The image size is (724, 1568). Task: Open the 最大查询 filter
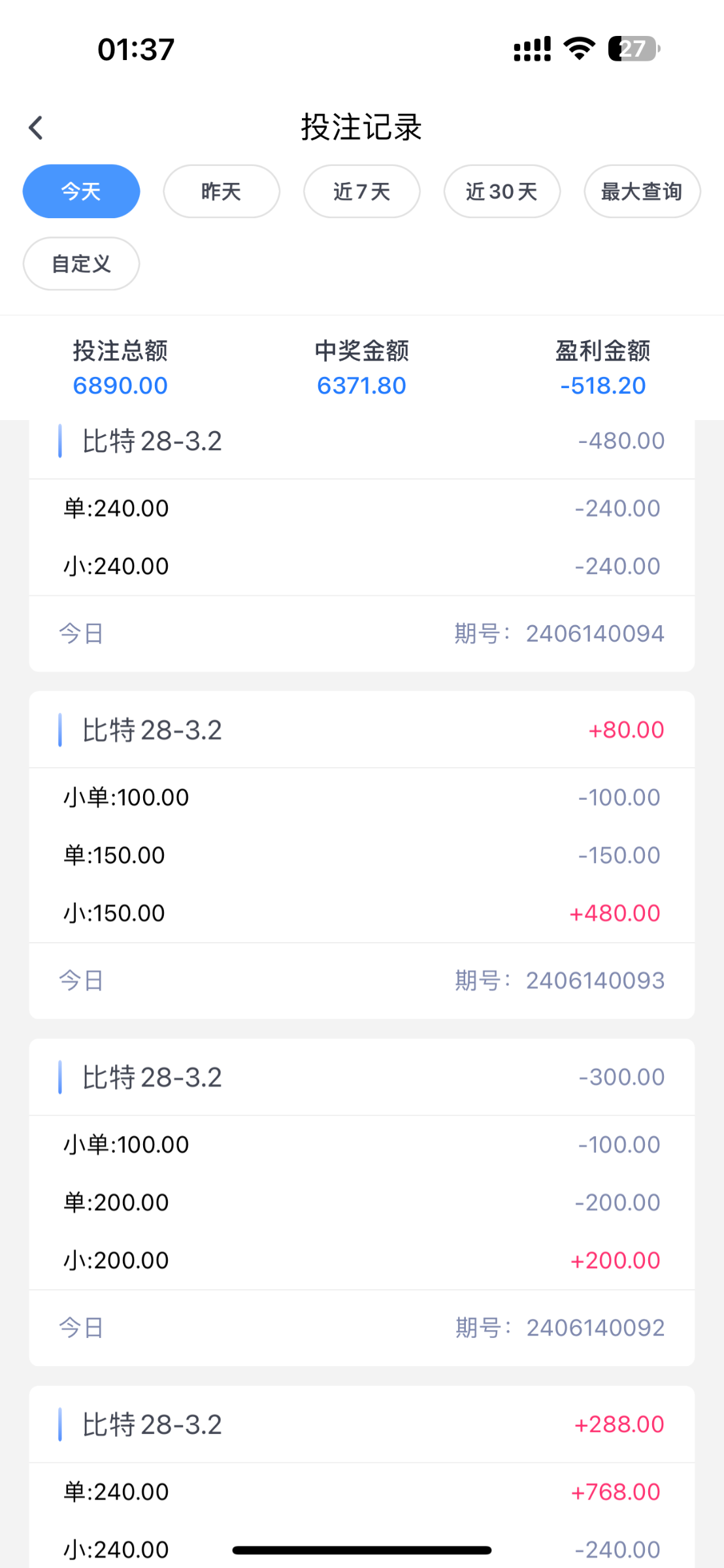tap(642, 191)
